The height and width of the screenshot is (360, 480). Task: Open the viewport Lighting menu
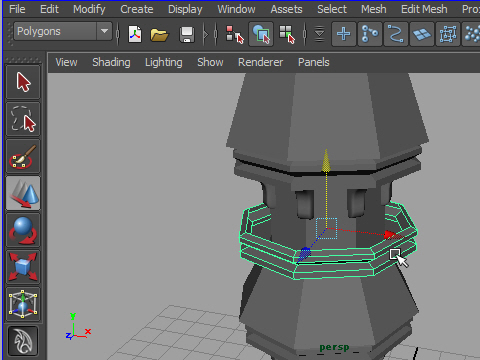coord(163,62)
